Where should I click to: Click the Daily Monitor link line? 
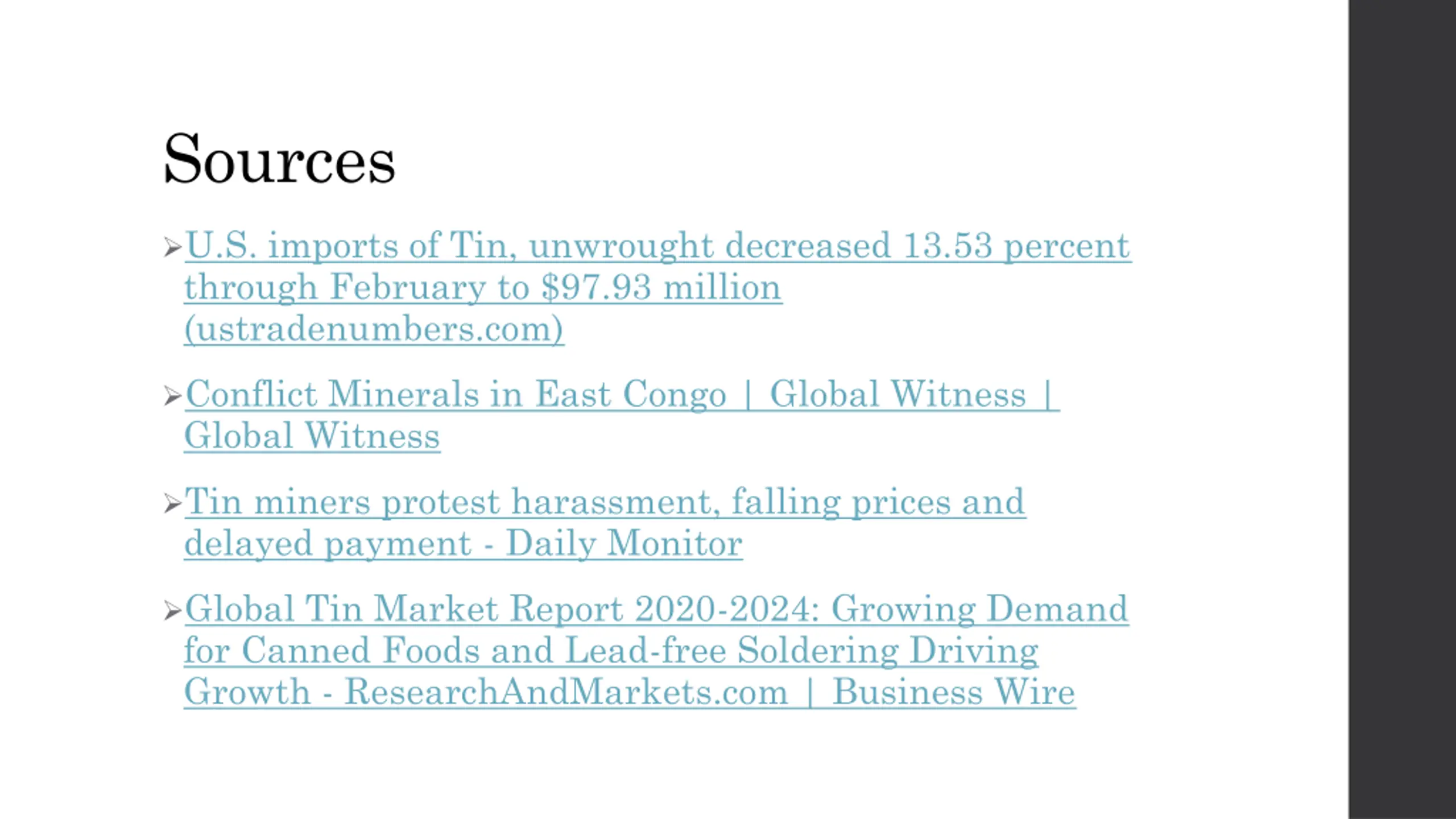[x=624, y=543]
